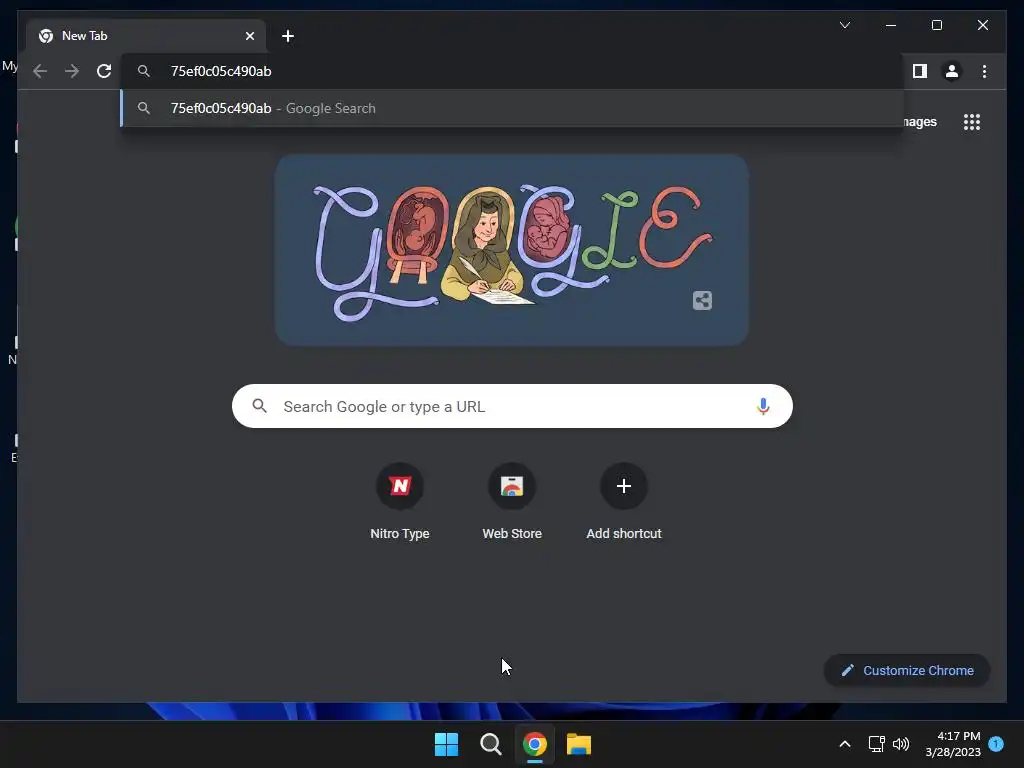Open the Chrome three-dot menu

[984, 71]
